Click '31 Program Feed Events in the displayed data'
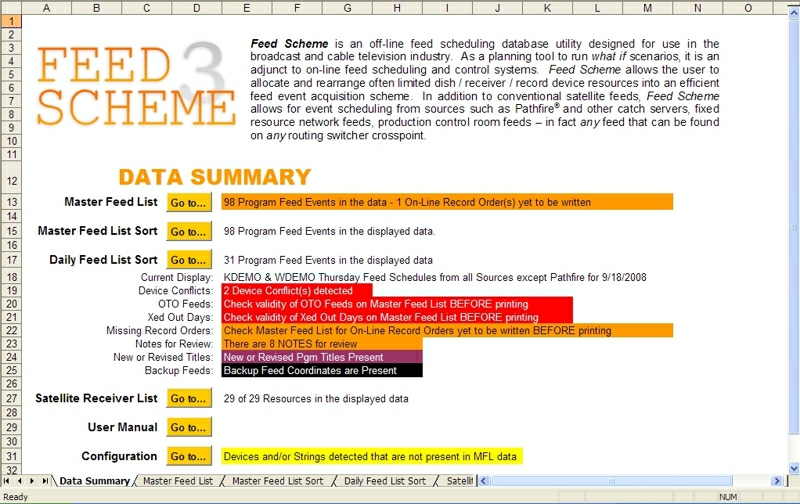 click(x=328, y=260)
